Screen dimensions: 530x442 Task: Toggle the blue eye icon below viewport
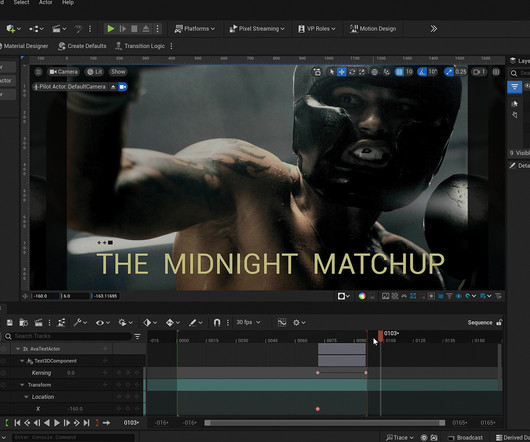point(458,296)
